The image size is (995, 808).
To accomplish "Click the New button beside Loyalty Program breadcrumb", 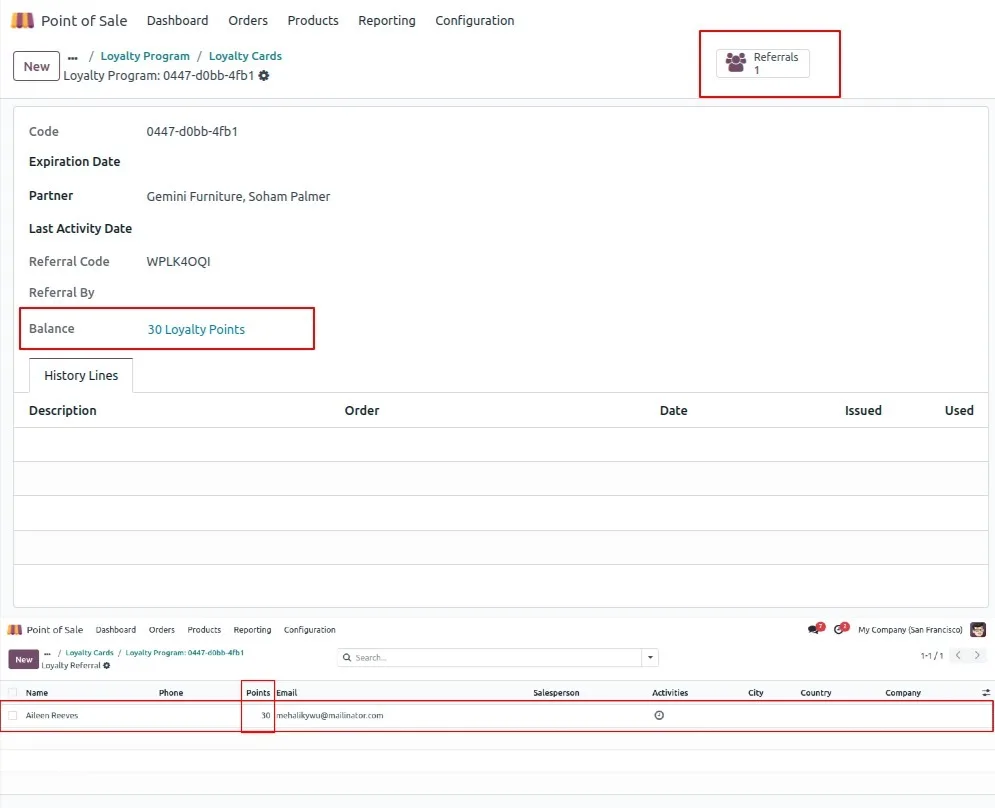I will [36, 66].
